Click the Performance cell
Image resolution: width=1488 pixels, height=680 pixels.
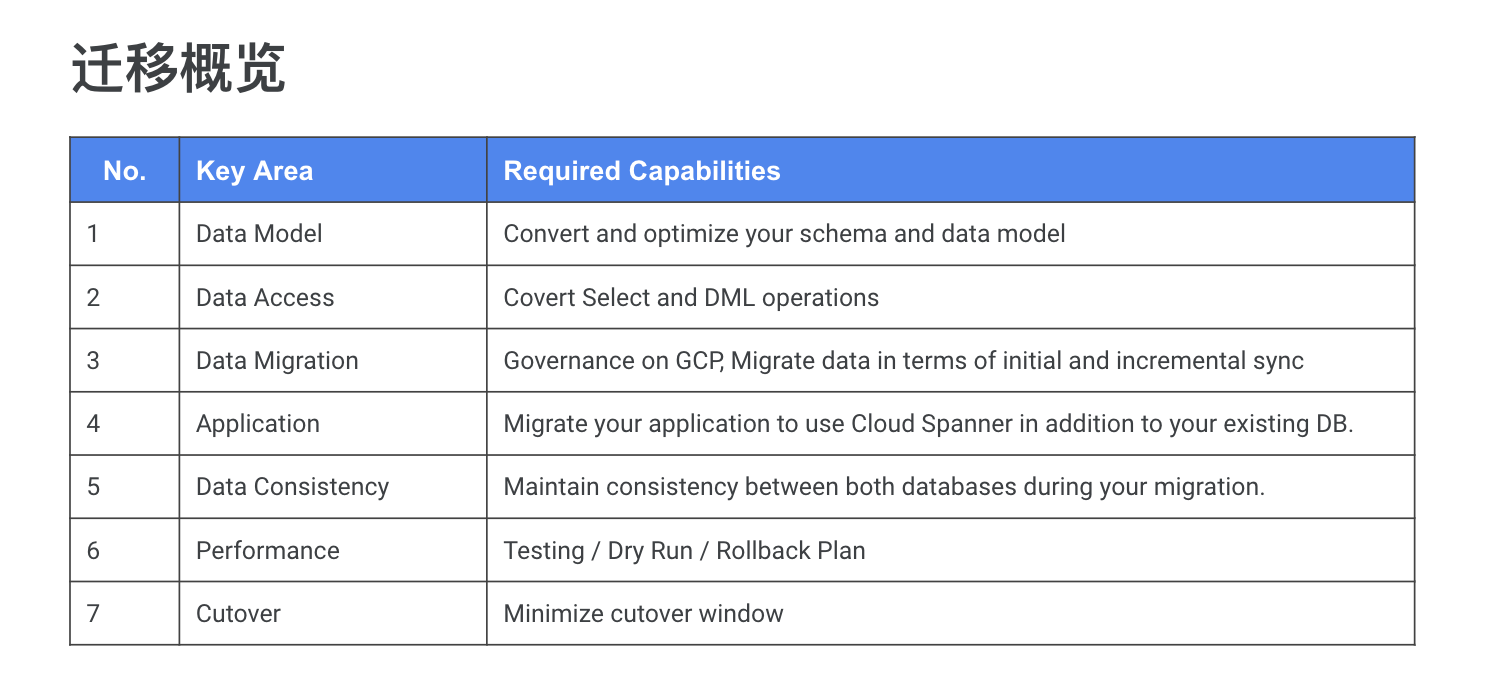(333, 550)
